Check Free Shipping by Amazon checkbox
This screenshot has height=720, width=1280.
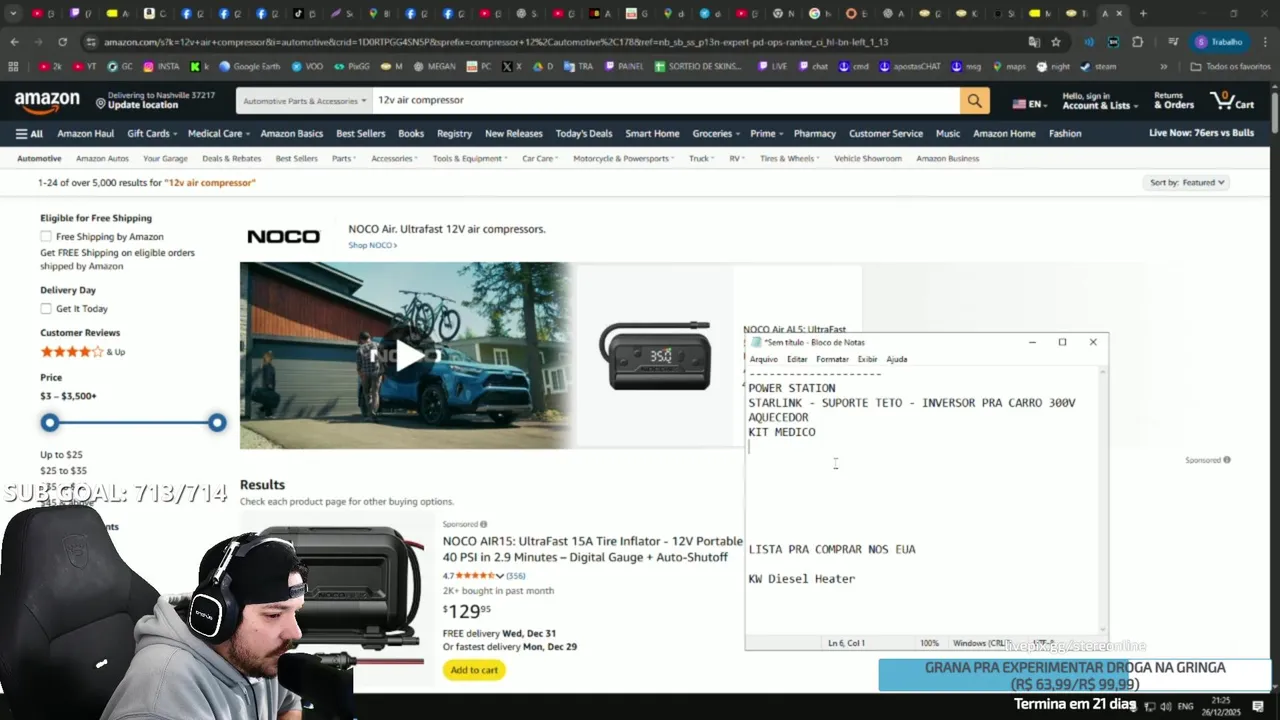click(x=46, y=237)
